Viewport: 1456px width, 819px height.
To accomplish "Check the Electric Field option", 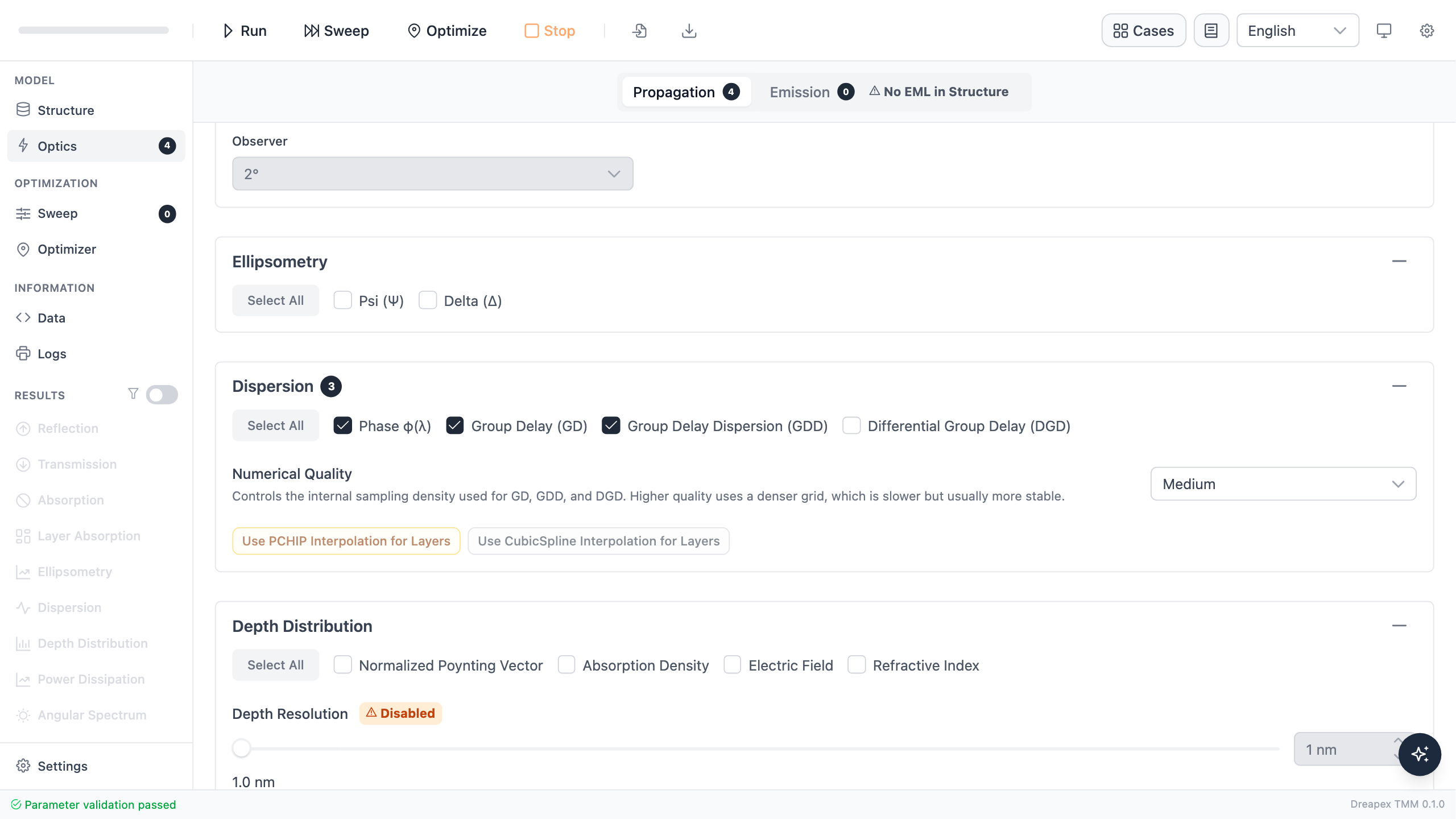I will point(733,665).
